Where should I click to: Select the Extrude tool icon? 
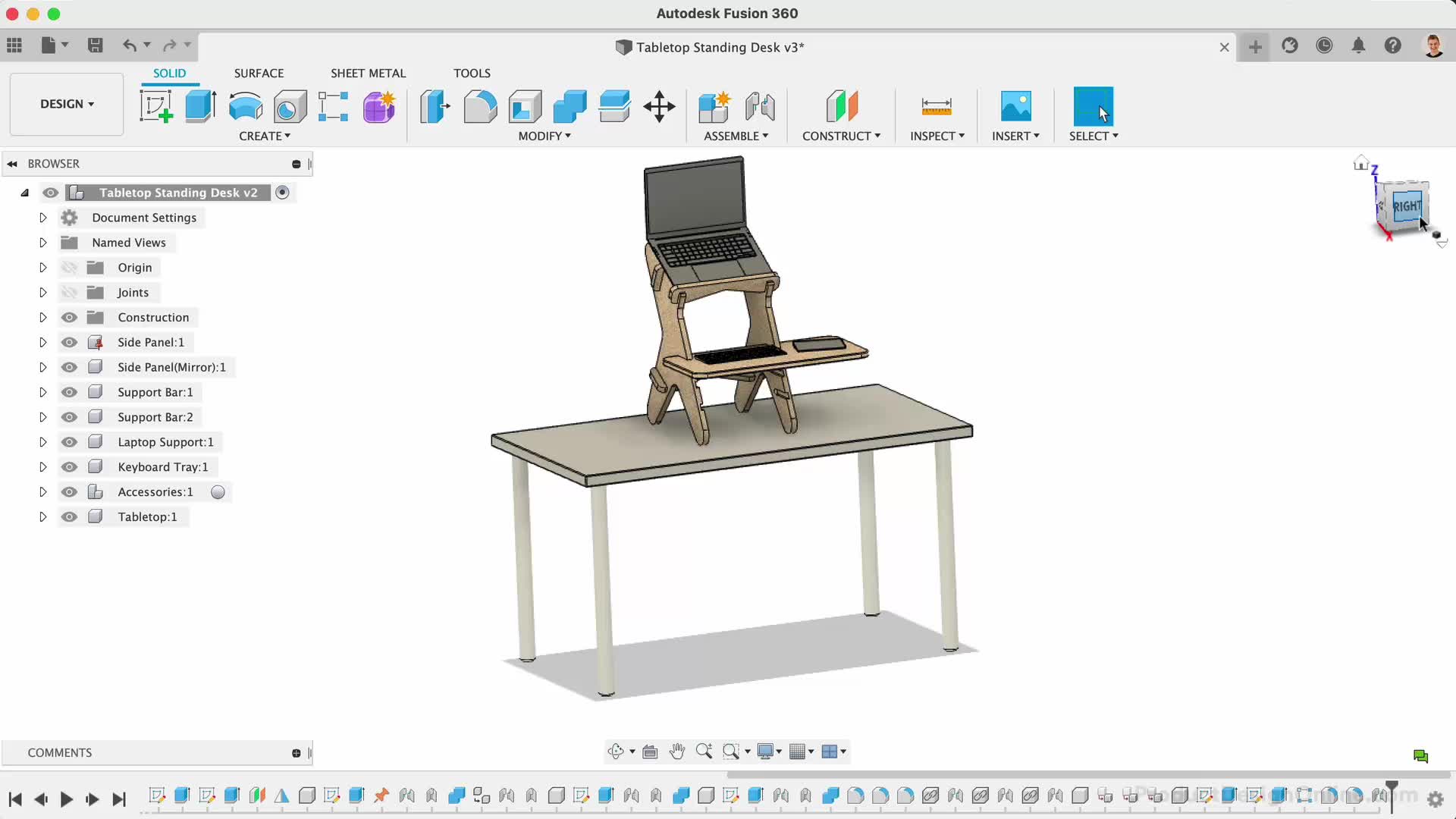click(200, 106)
